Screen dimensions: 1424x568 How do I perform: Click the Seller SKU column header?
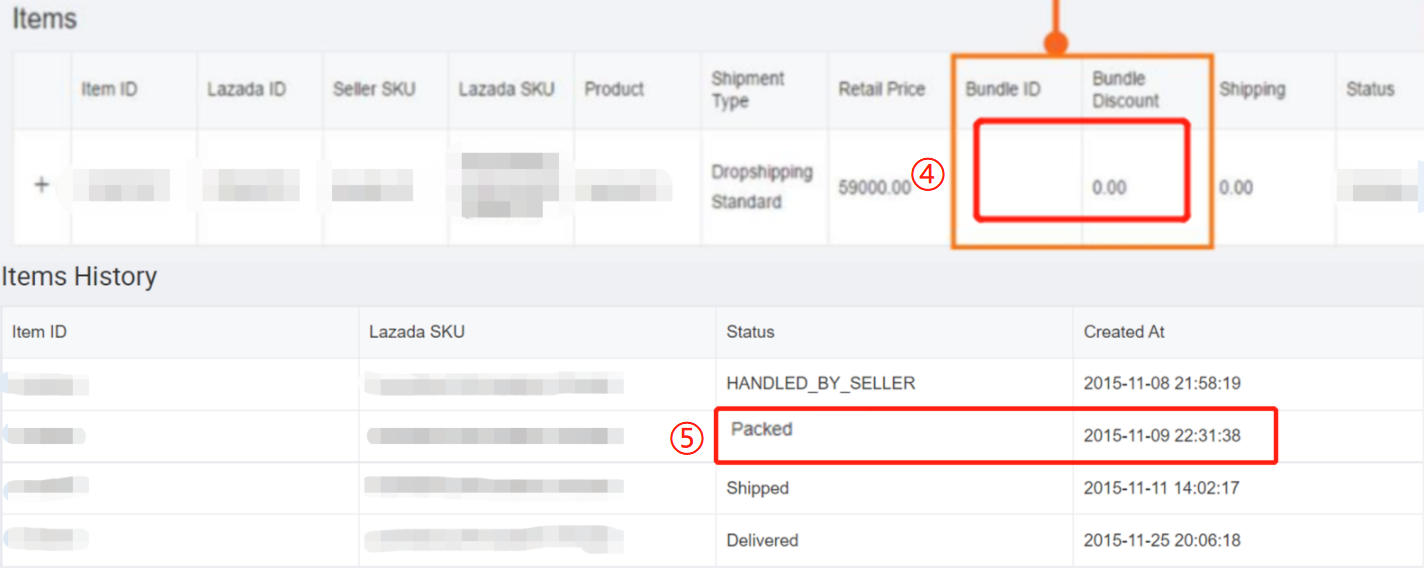point(374,89)
